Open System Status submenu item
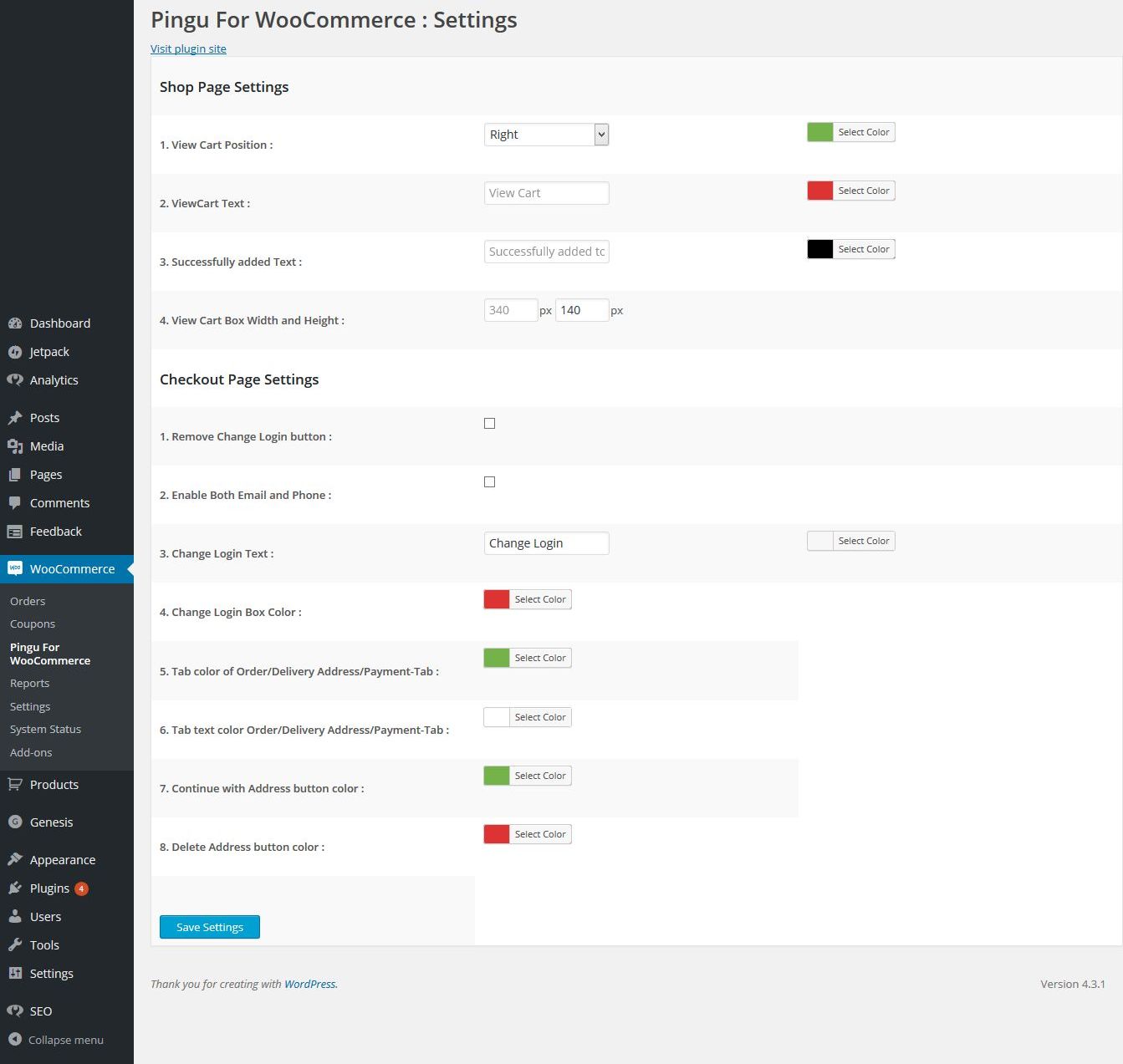The image size is (1123, 1064). pyautogui.click(x=46, y=729)
